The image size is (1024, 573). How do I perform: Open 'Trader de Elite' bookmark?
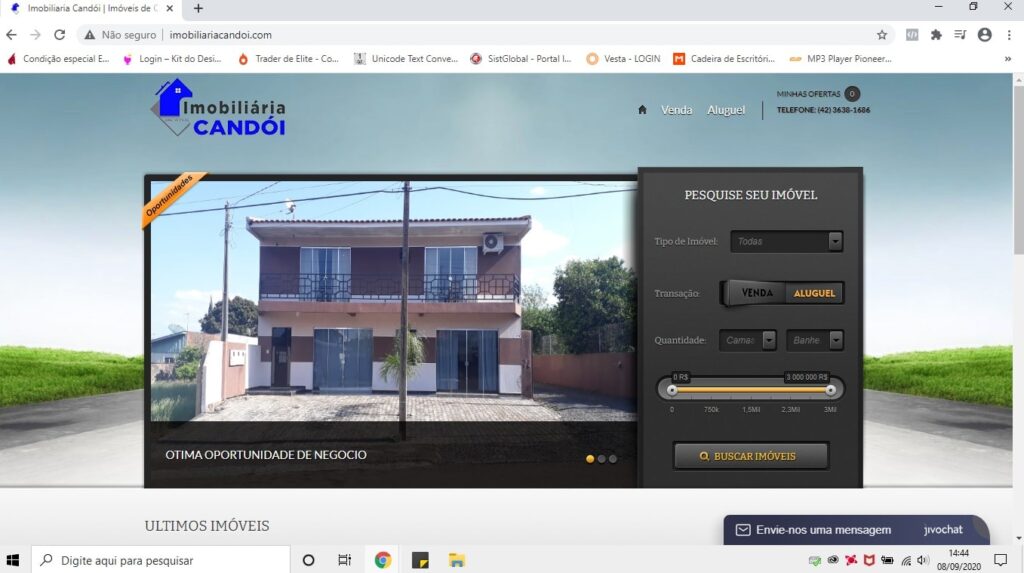289,59
